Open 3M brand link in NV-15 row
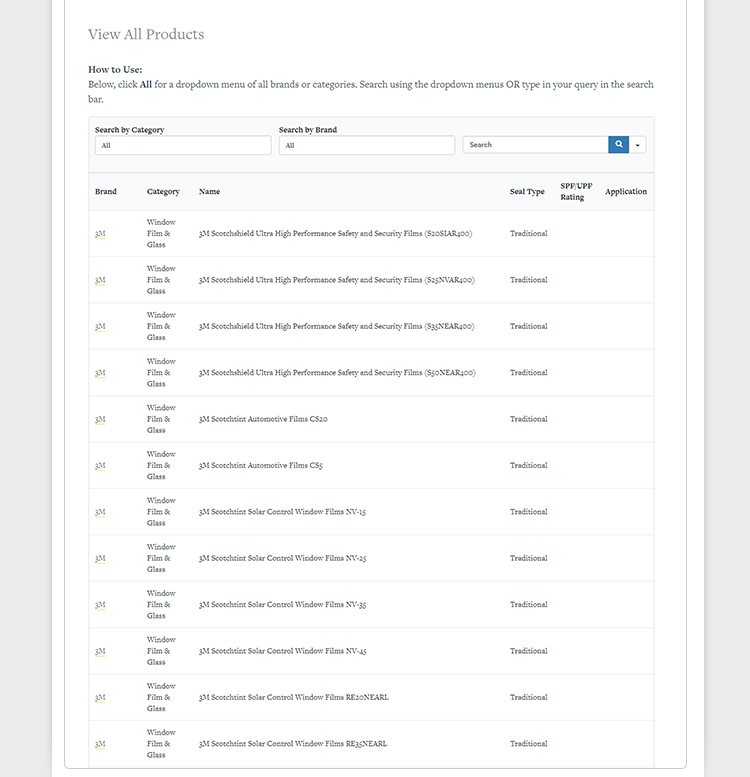This screenshot has height=777, width=750. pyautogui.click(x=100, y=512)
